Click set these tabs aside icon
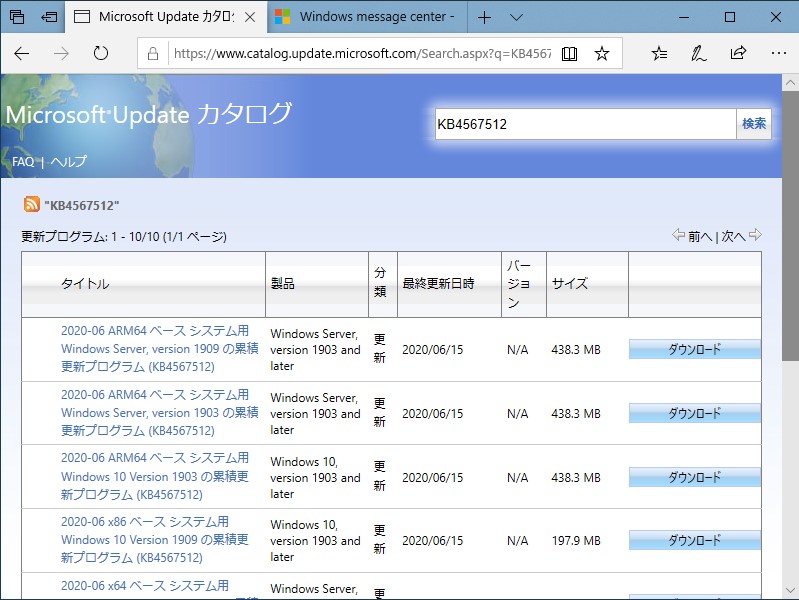799x600 pixels. tap(49, 17)
